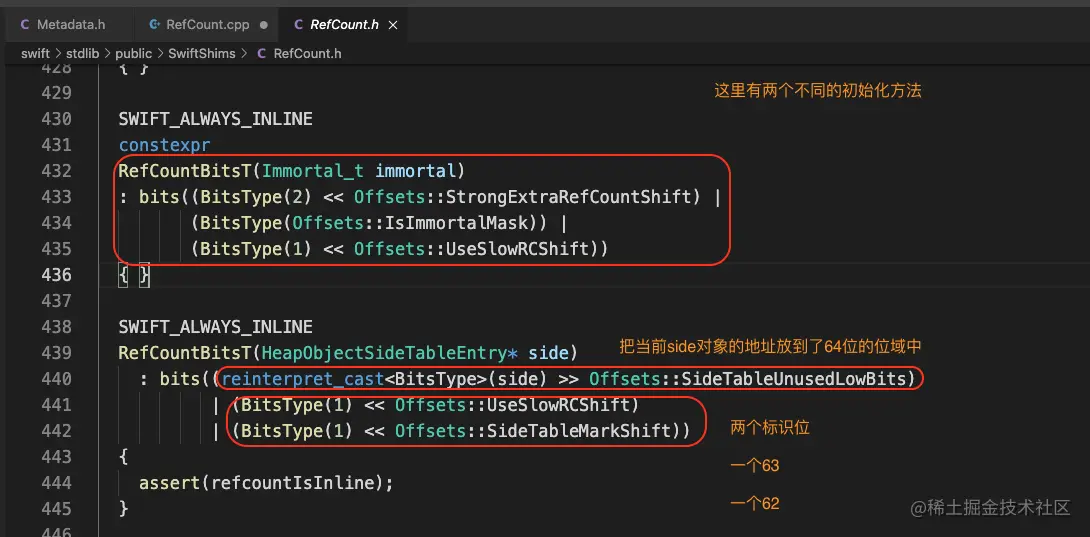Open the RefCount.h breadcrumb file entry
The image size is (1090, 537).
coord(307,54)
